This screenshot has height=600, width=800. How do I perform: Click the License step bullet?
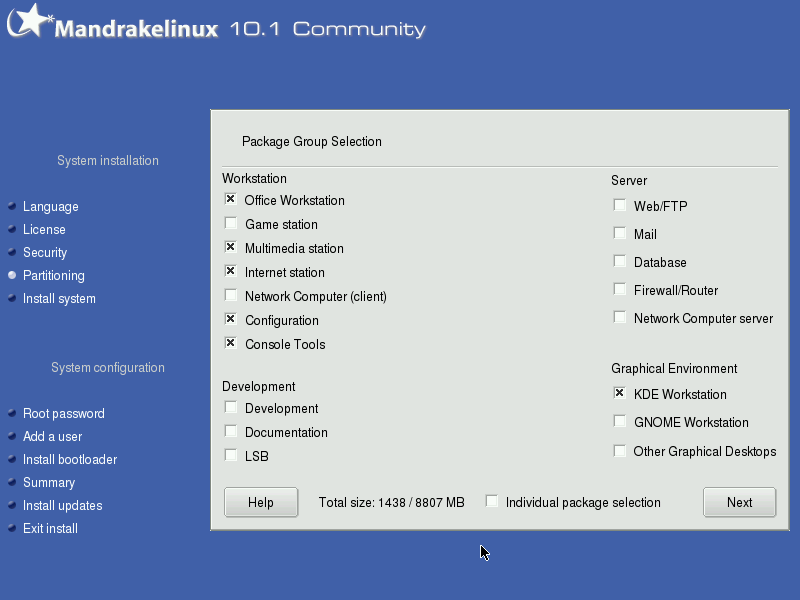[12, 229]
